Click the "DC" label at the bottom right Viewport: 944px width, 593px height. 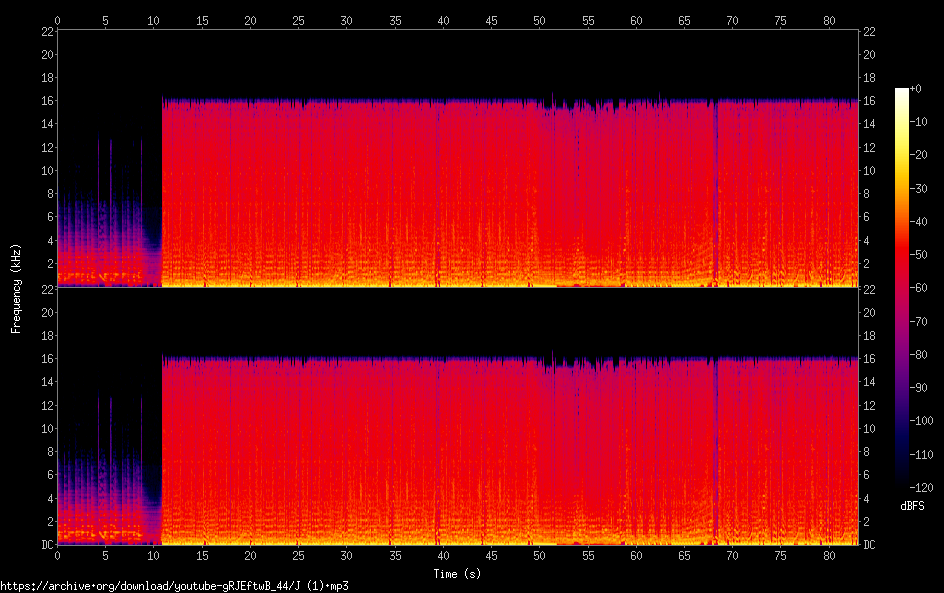coord(869,545)
